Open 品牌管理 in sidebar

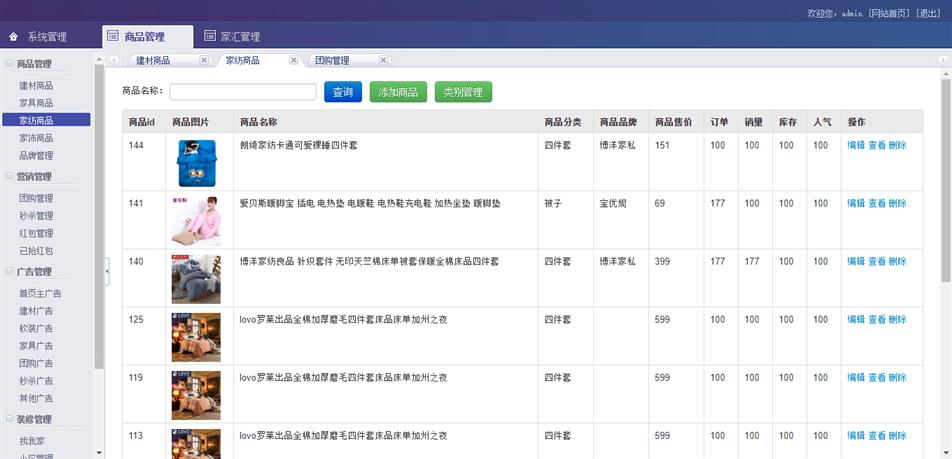coord(36,155)
